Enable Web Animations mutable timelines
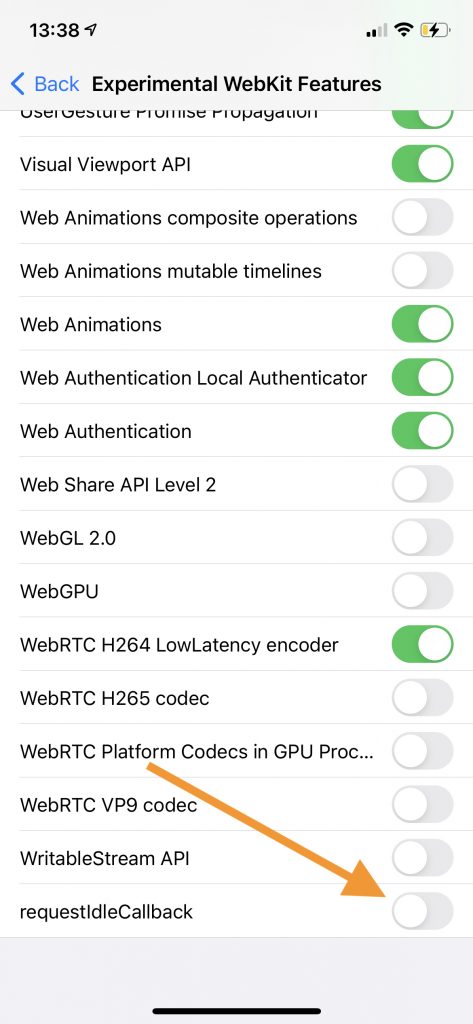Viewport: 473px width, 1024px height. pyautogui.click(x=422, y=270)
